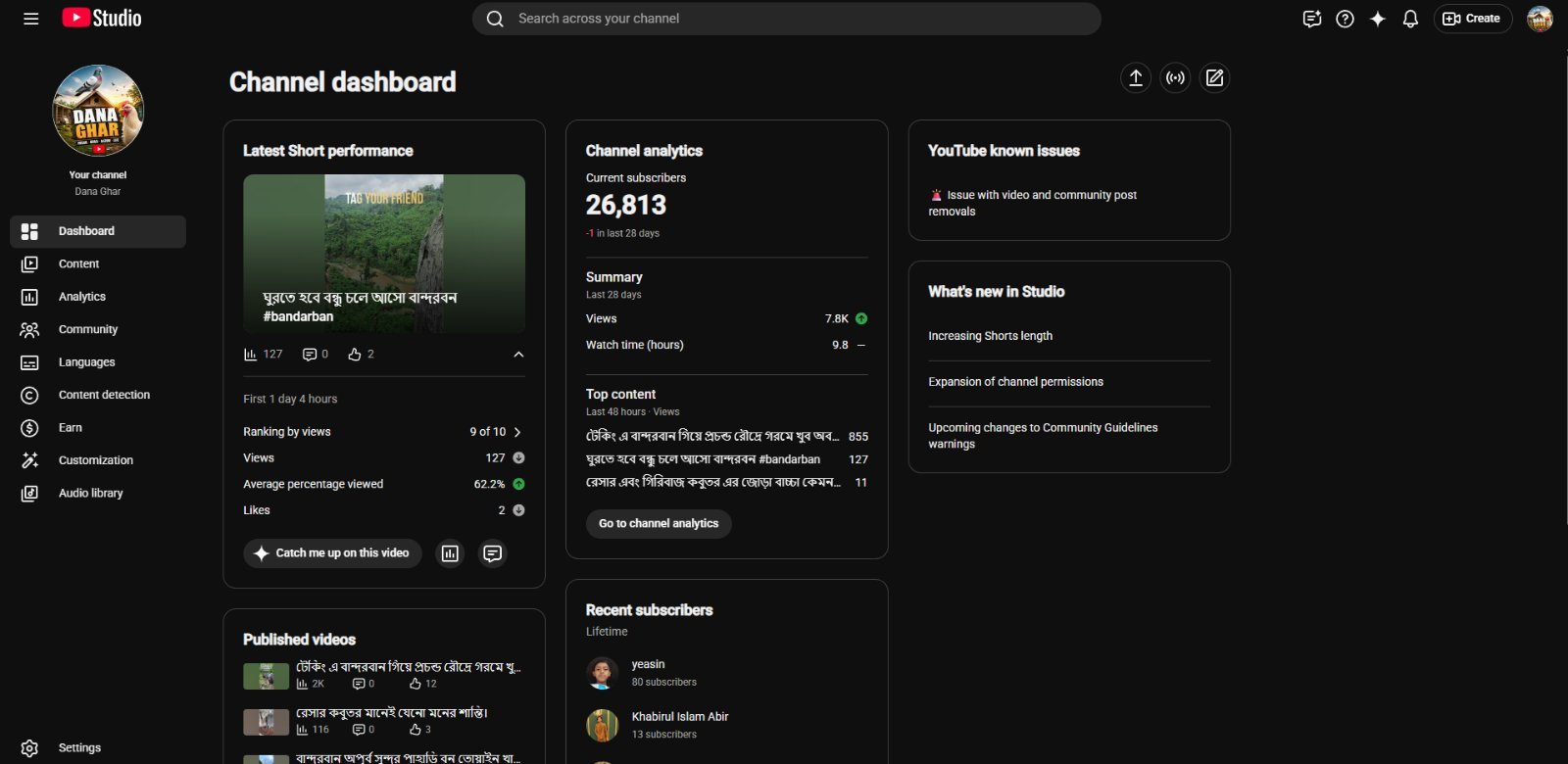This screenshot has width=1568, height=764.
Task: Open Issue with video and community post removals
Action: 1033,203
